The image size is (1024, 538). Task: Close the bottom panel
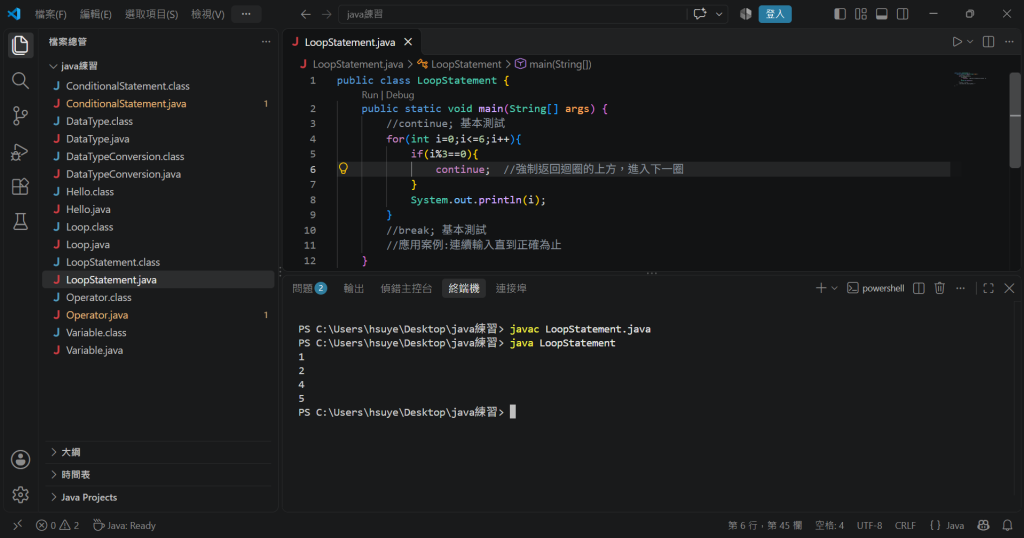coord(1009,288)
